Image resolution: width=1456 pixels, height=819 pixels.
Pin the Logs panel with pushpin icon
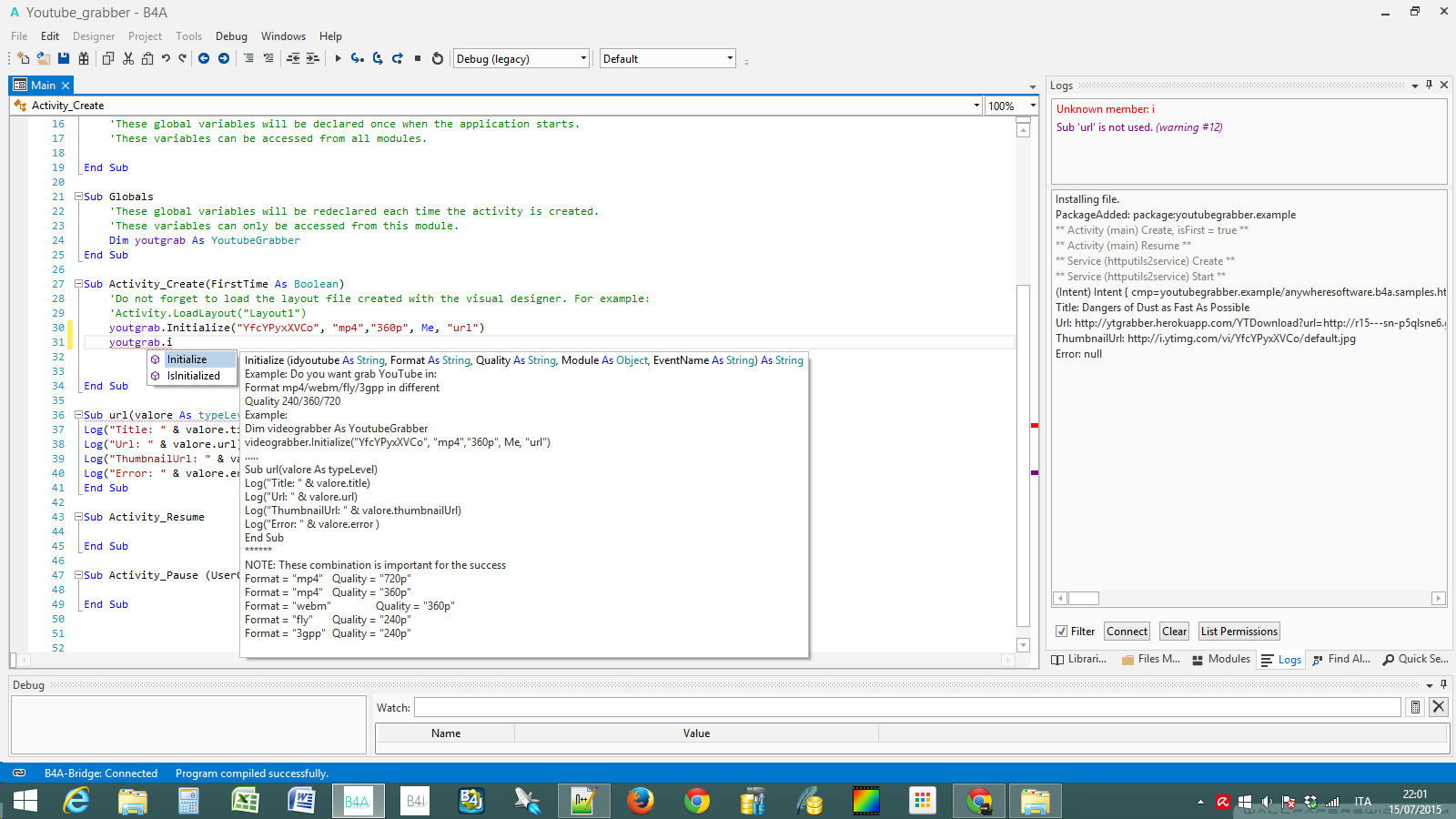[x=1430, y=85]
